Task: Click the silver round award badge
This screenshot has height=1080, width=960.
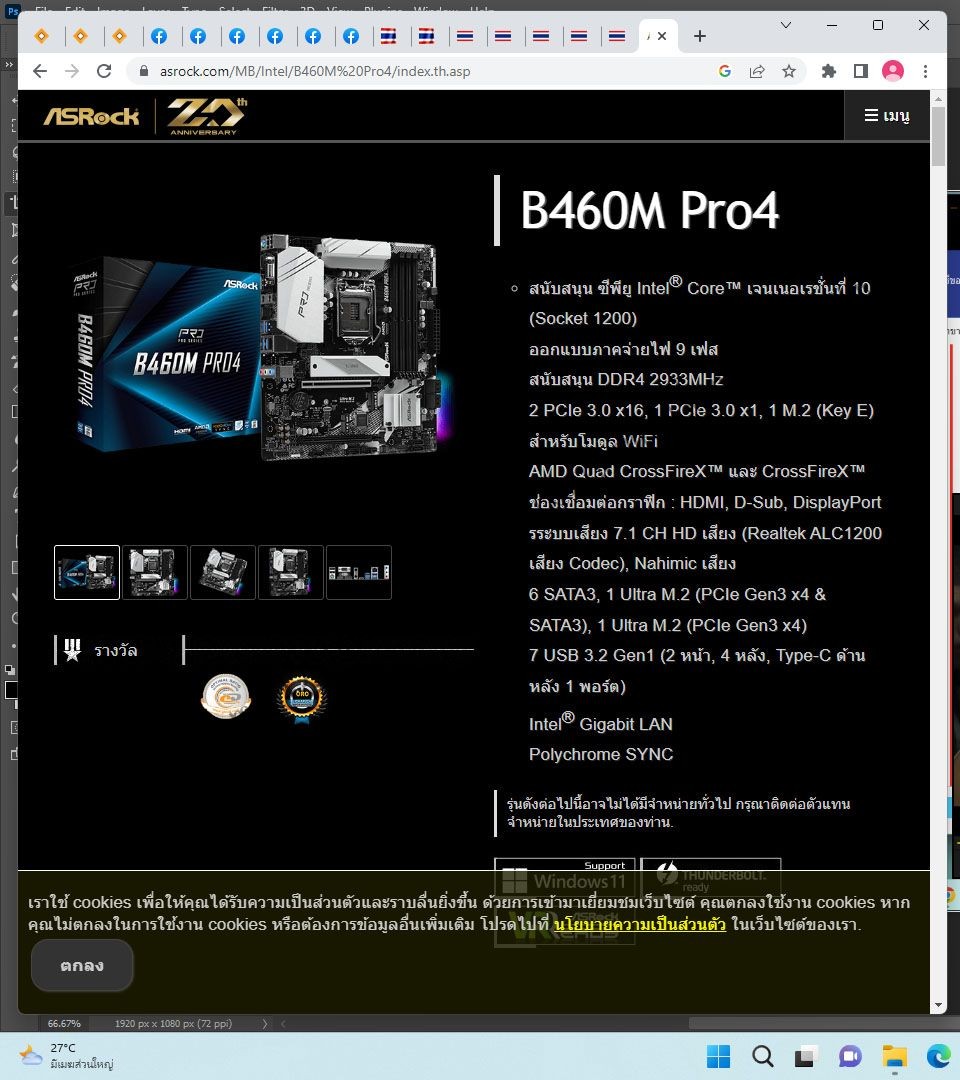Action: pos(226,696)
